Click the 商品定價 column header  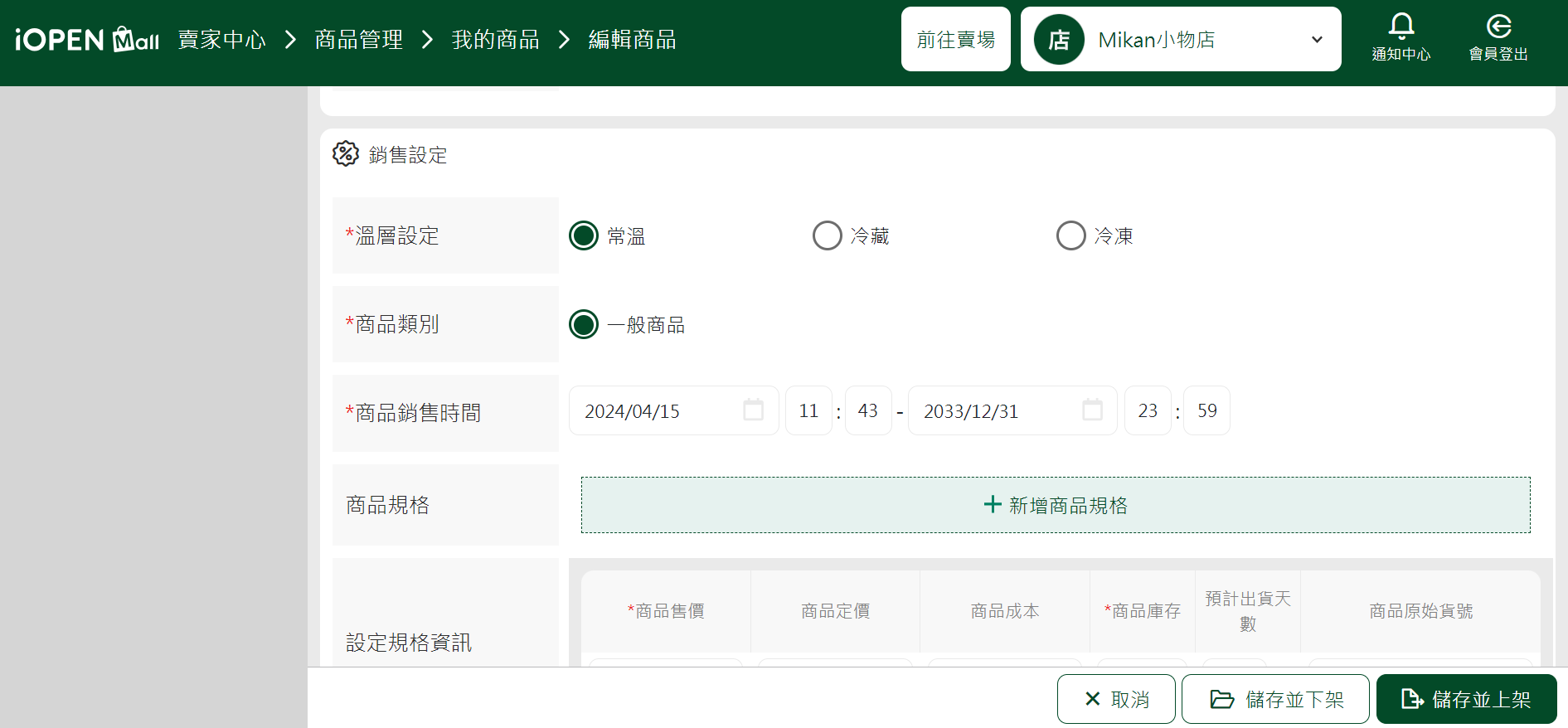pyautogui.click(x=836, y=611)
